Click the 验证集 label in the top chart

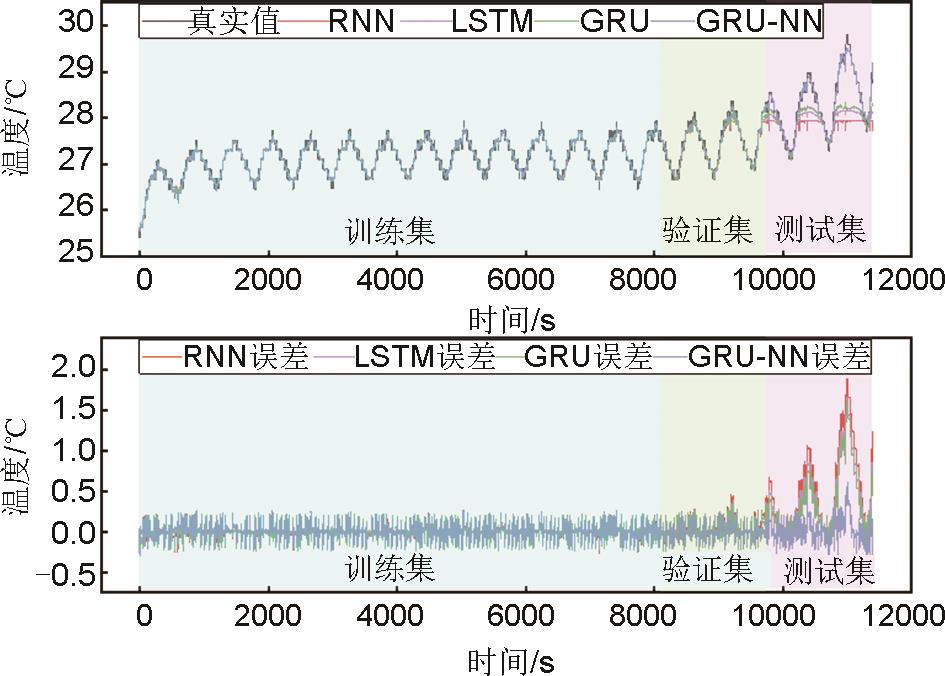pyautogui.click(x=708, y=232)
